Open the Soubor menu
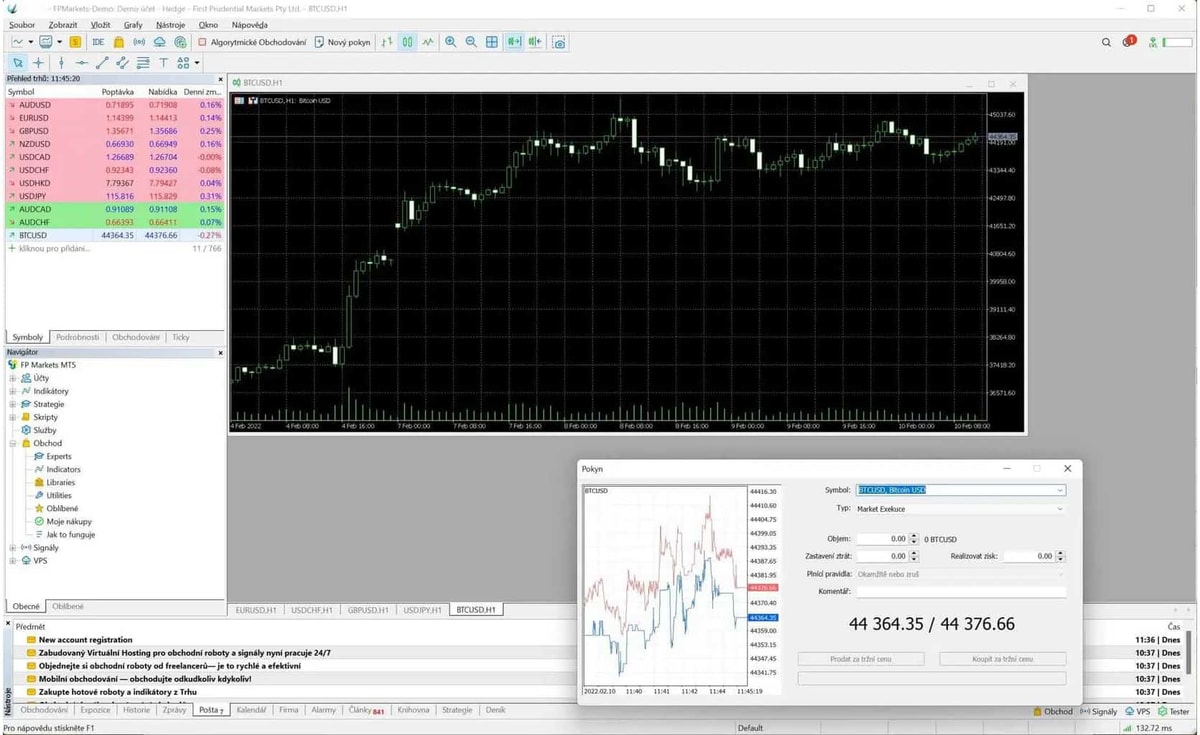1200x735 pixels. pyautogui.click(x=22, y=24)
